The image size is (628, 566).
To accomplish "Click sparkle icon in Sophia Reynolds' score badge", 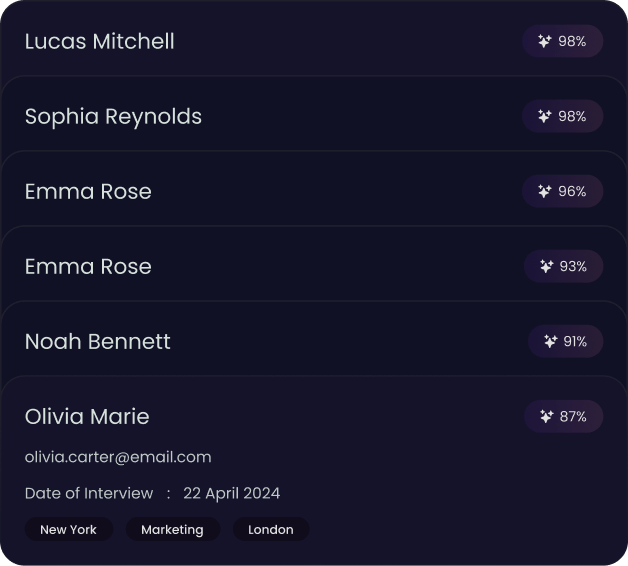I will 545,116.
